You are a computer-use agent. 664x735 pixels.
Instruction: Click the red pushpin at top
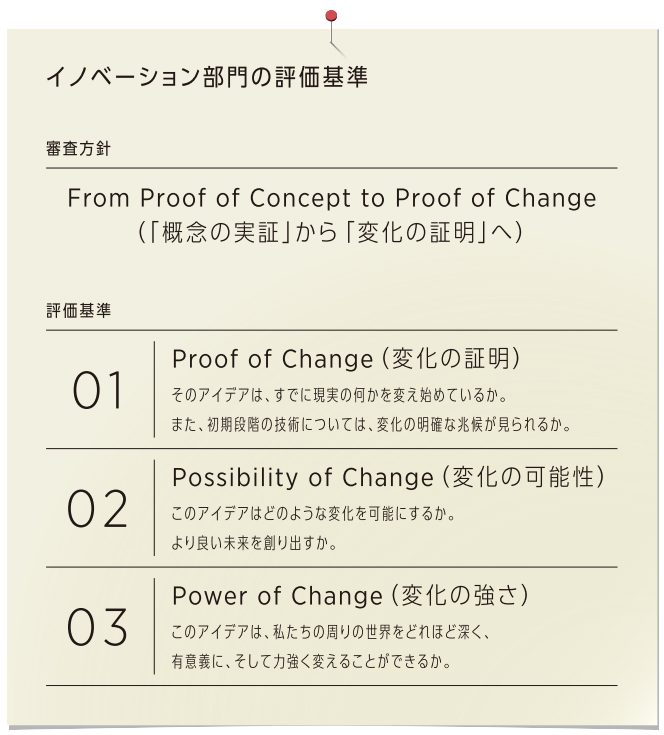331,16
